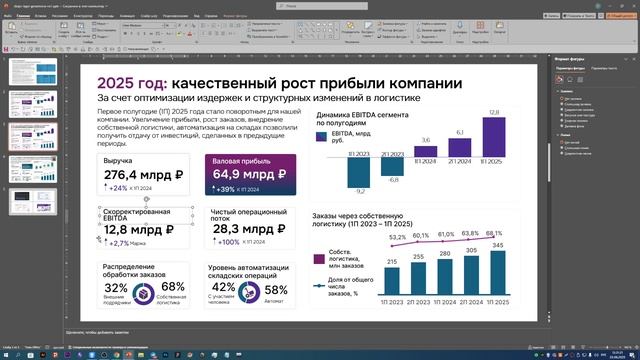Image resolution: width=640 pixels, height=360 pixels.
Task: Click Найти (Find) in the editing group
Action: [x=431, y=24]
